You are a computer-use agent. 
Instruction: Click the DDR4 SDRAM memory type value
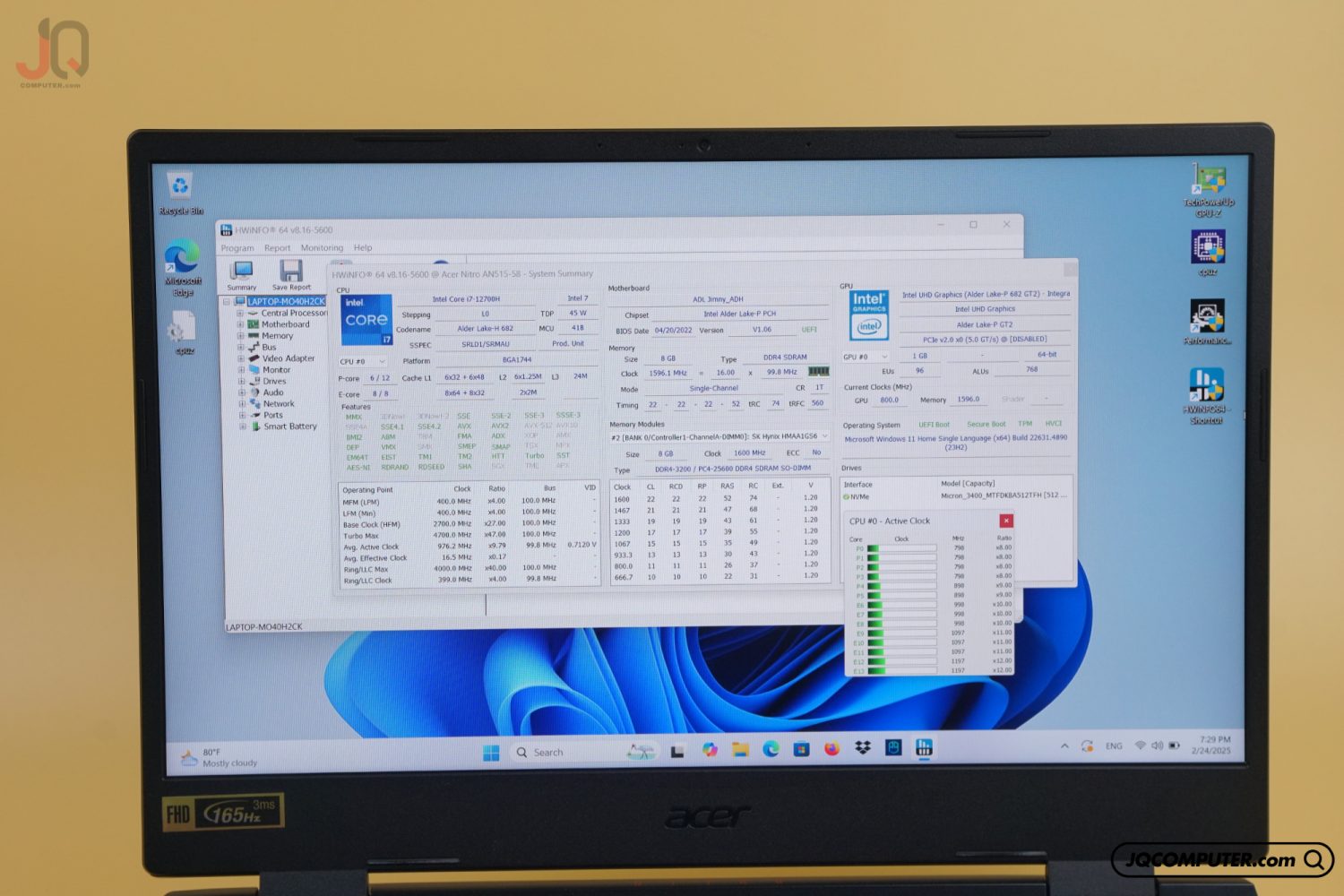[x=785, y=358]
